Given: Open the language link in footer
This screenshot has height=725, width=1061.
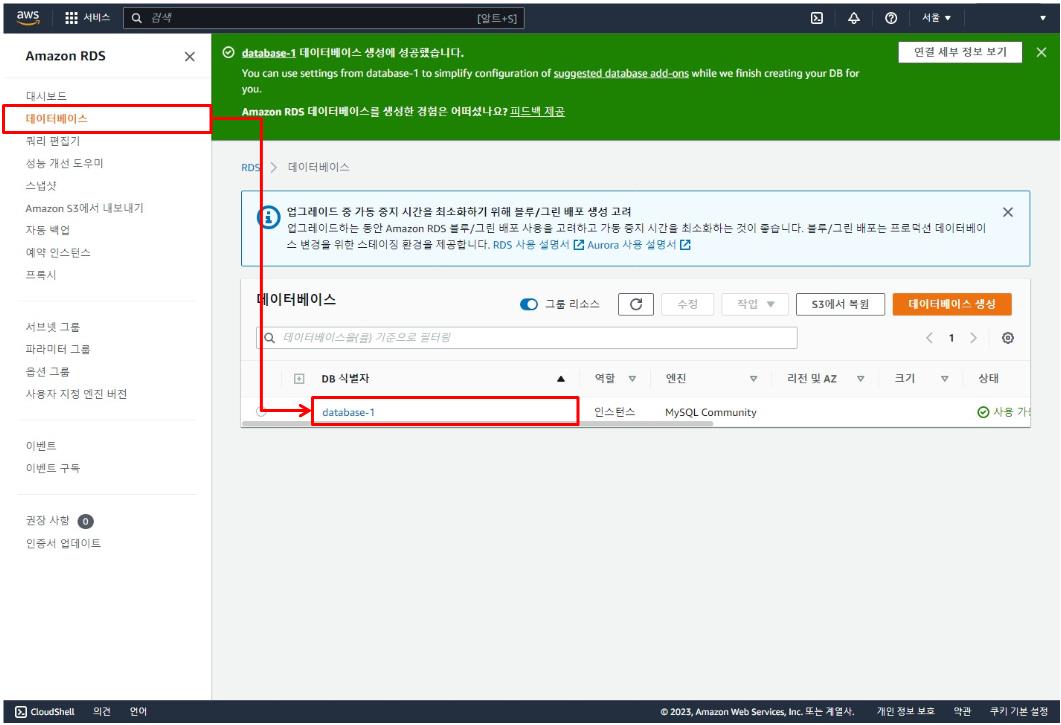Looking at the screenshot, I should [x=138, y=711].
